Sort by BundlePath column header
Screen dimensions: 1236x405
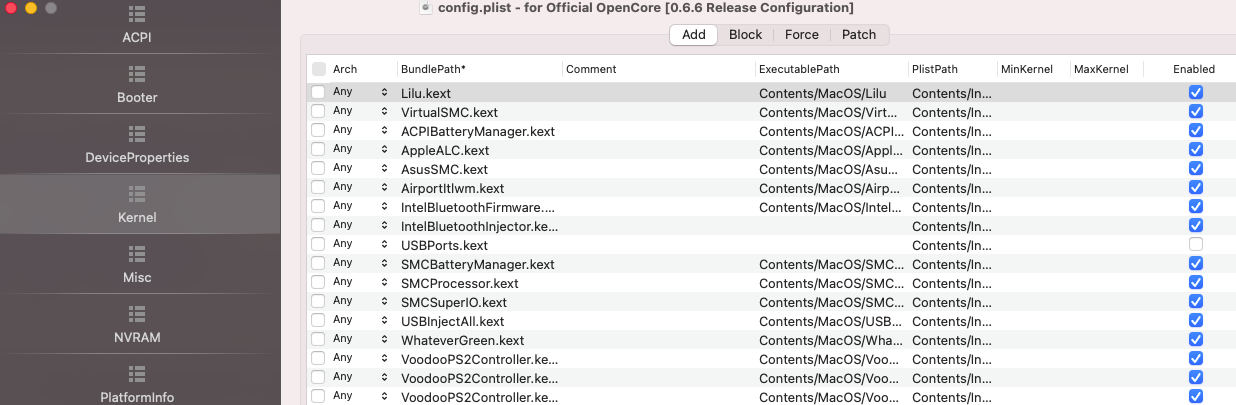(434, 69)
